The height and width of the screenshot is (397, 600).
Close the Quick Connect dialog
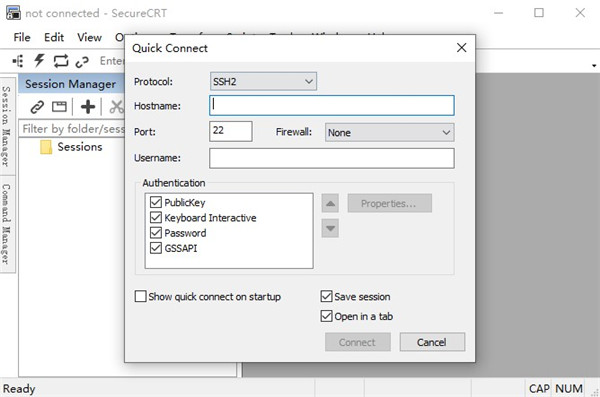(461, 48)
